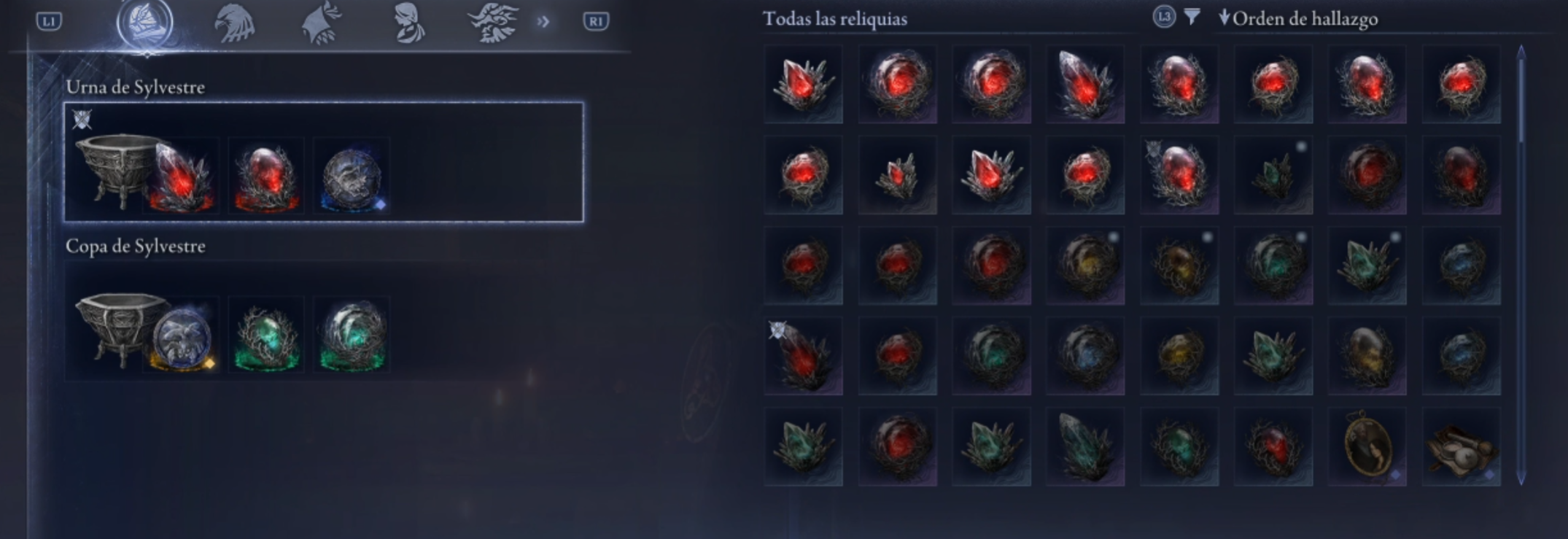This screenshot has width=1568, height=539.
Task: Pick the scroll-and-pouch relic in bottom row
Action: coord(1462,446)
